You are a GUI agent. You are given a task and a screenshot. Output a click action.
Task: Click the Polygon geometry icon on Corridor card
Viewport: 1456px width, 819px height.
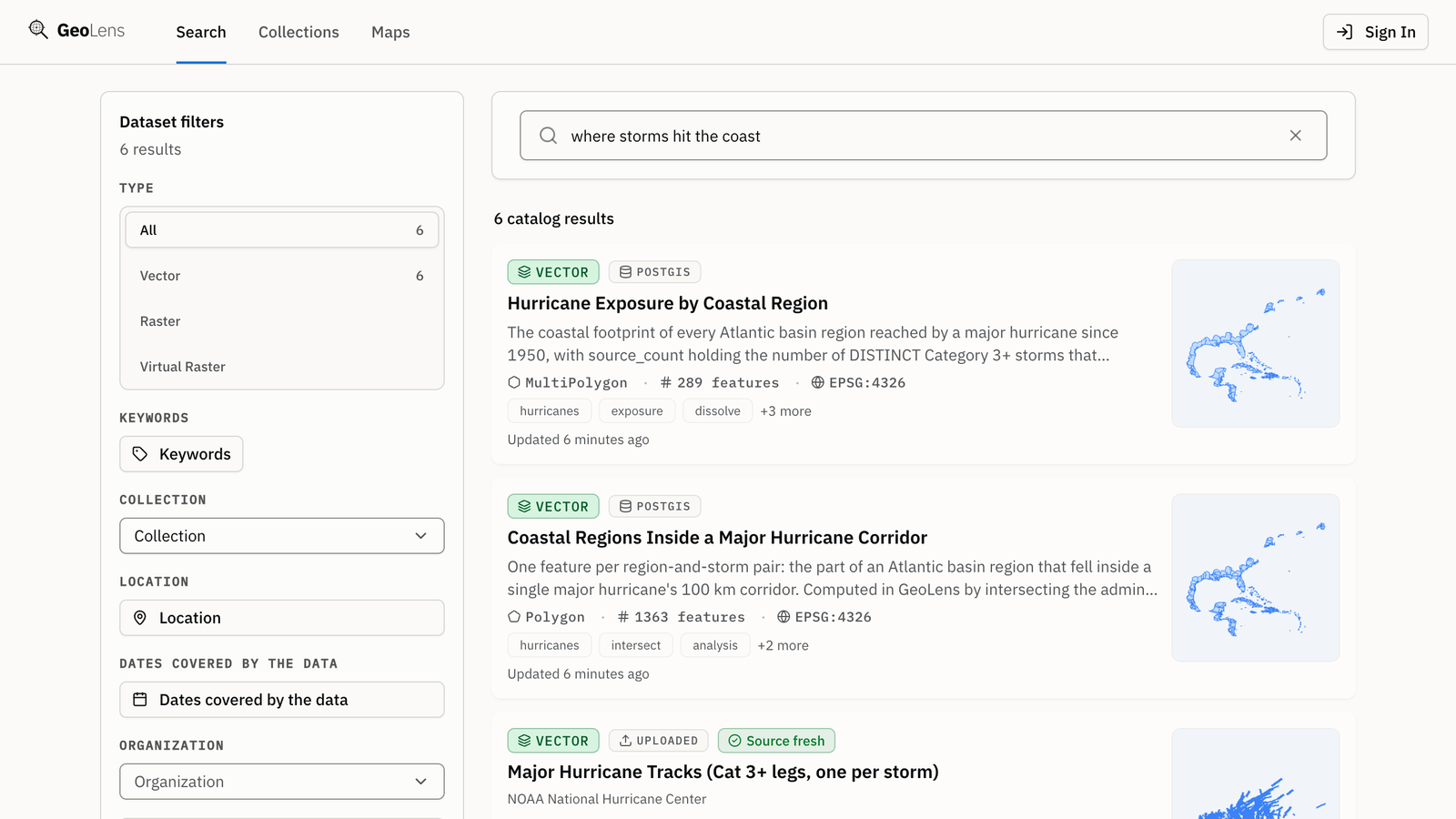pyautogui.click(x=514, y=617)
